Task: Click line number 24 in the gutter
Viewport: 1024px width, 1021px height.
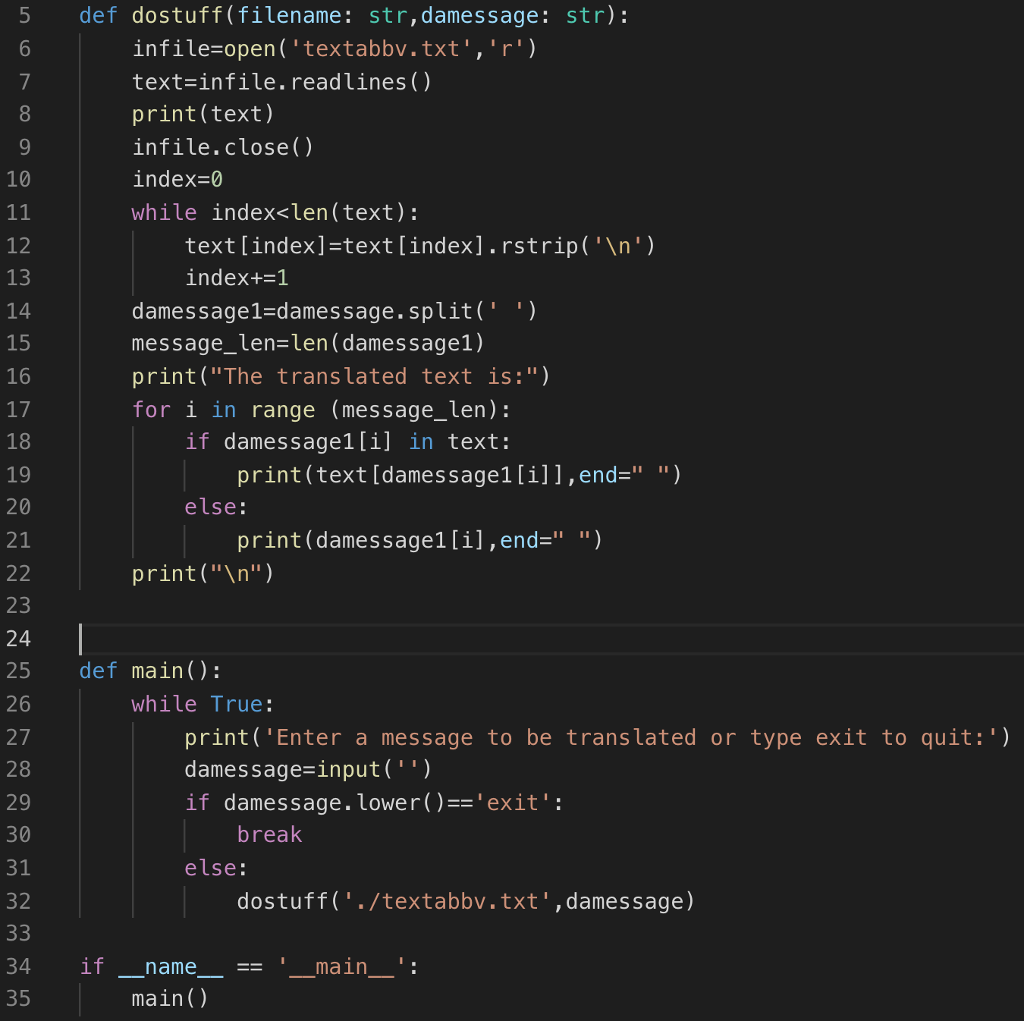Action: [18, 638]
